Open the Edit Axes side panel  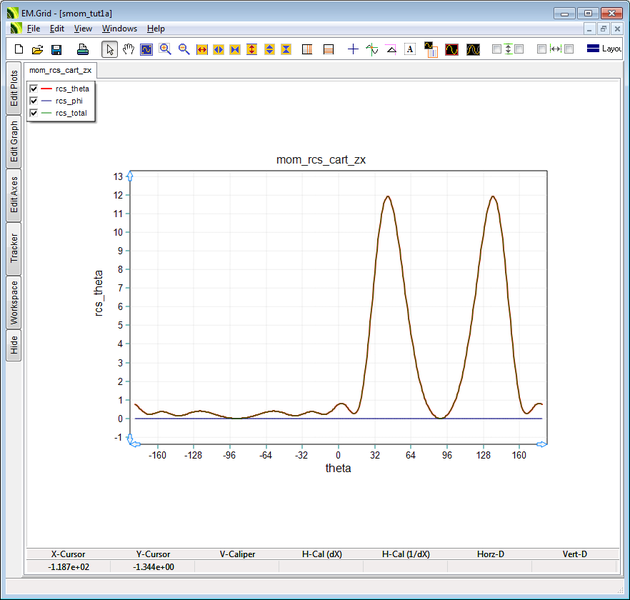point(14,196)
